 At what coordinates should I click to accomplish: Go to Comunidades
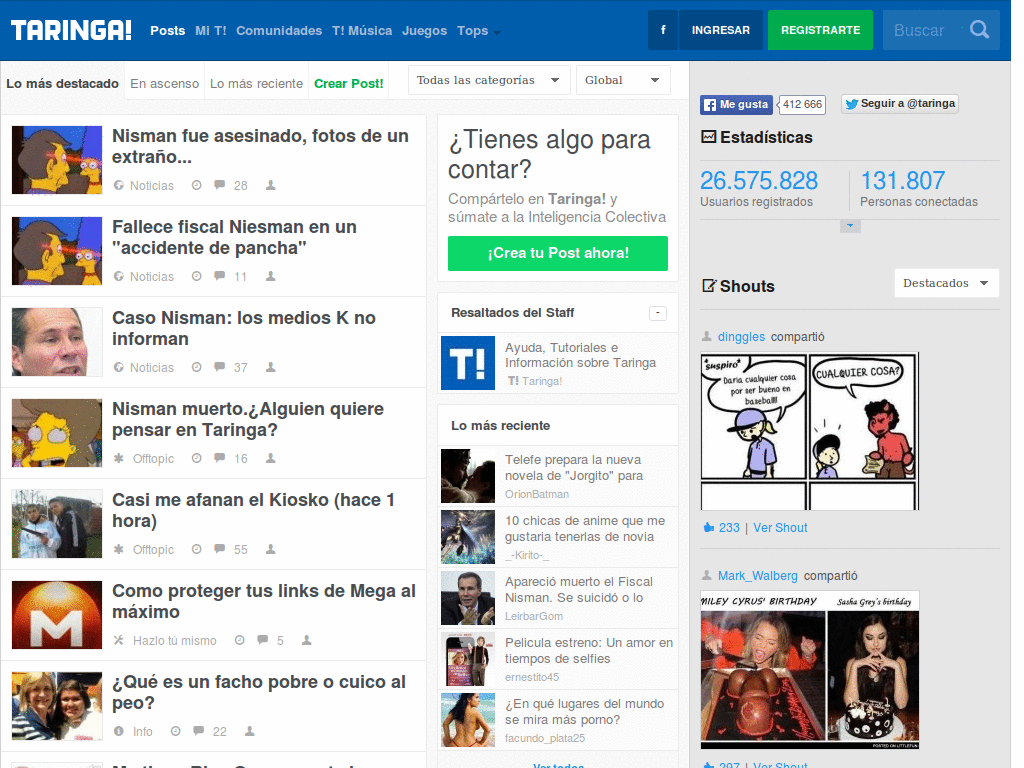pos(279,31)
